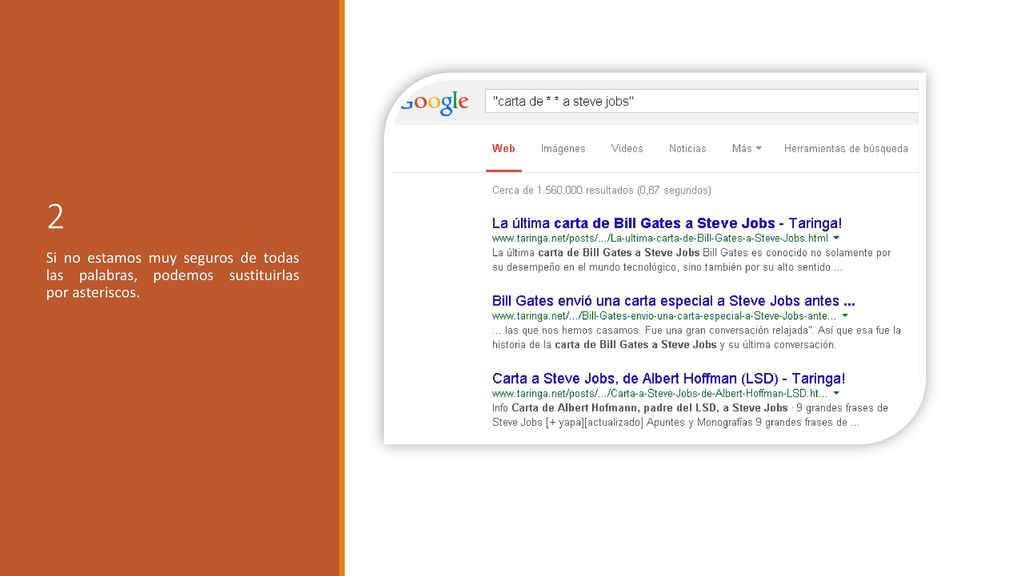Open Herramientas de búsqueda
The image size is (1024, 576).
[846, 149]
